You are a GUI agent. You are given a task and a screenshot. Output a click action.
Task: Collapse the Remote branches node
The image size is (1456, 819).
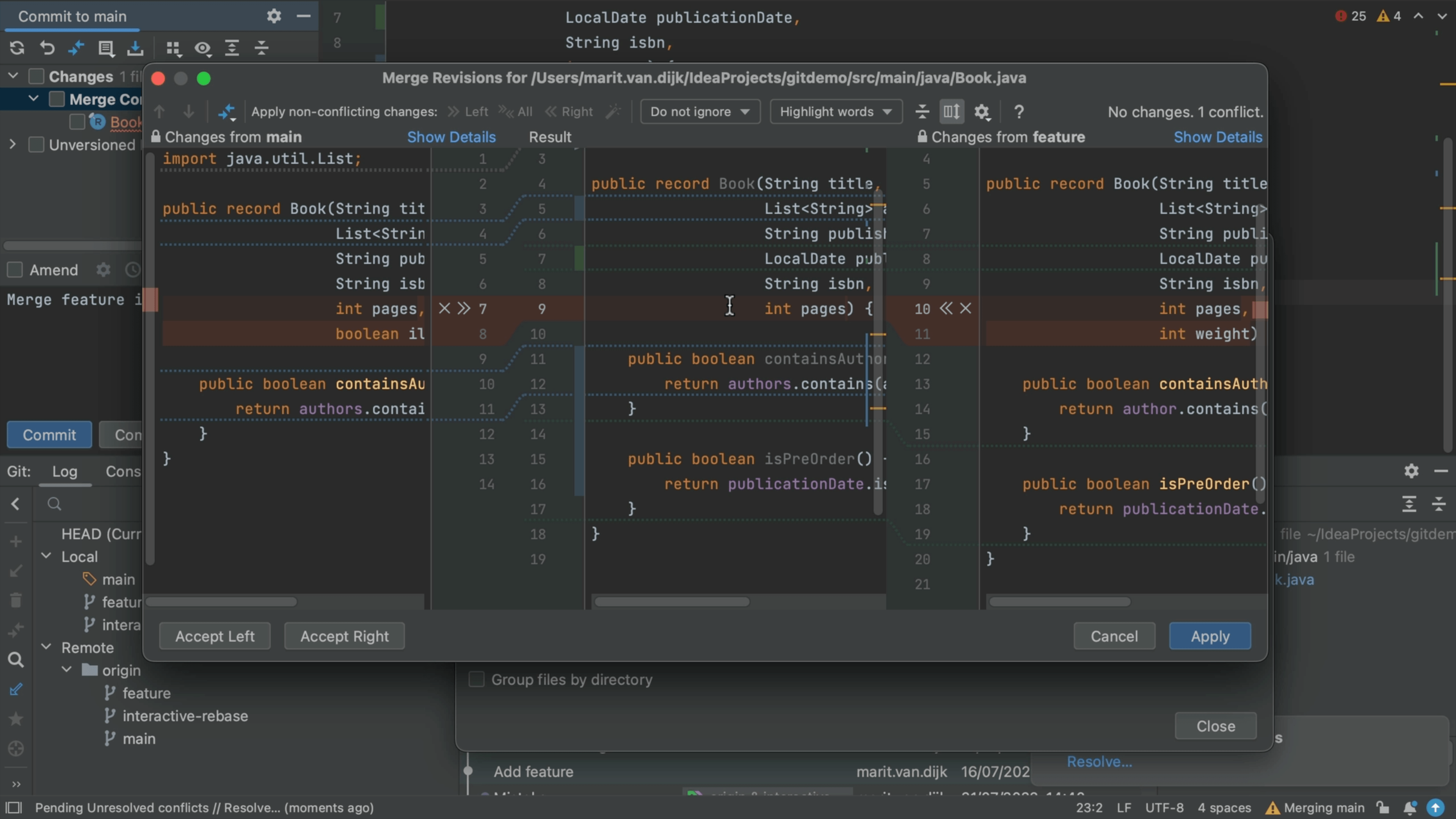pos(46,646)
